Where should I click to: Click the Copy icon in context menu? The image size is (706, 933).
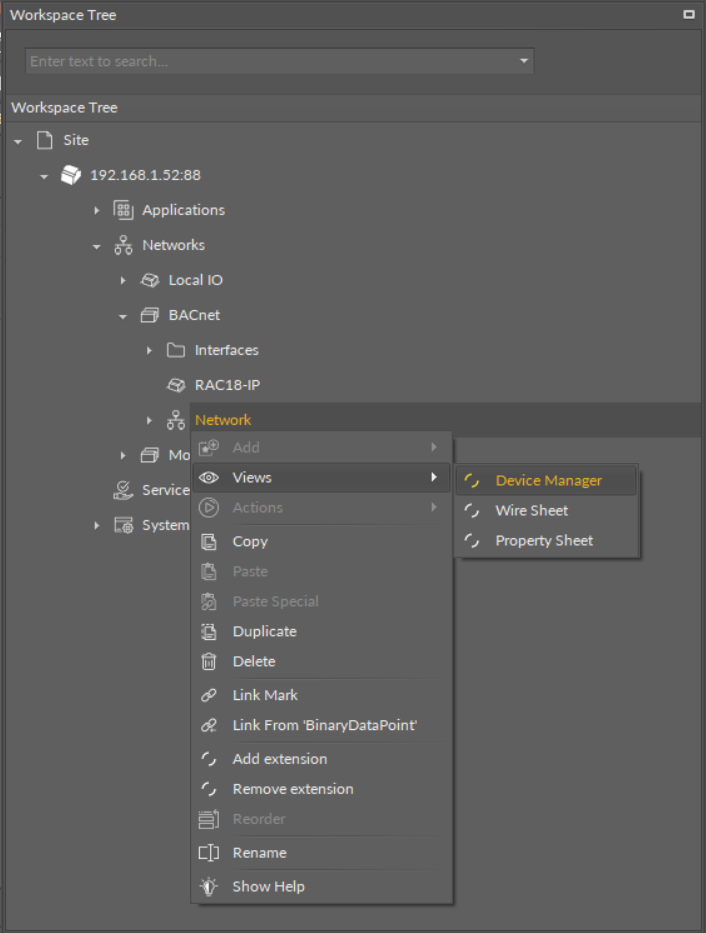coord(209,541)
